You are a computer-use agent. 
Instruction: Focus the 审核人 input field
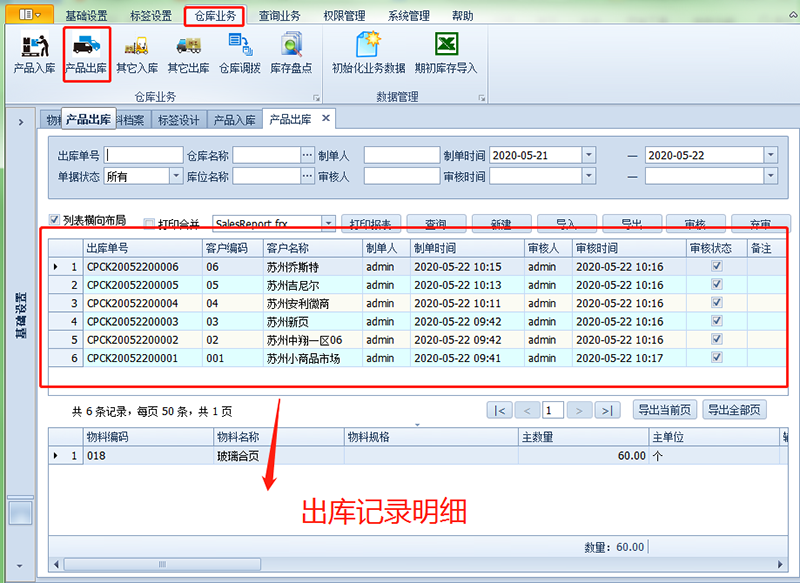[402, 176]
